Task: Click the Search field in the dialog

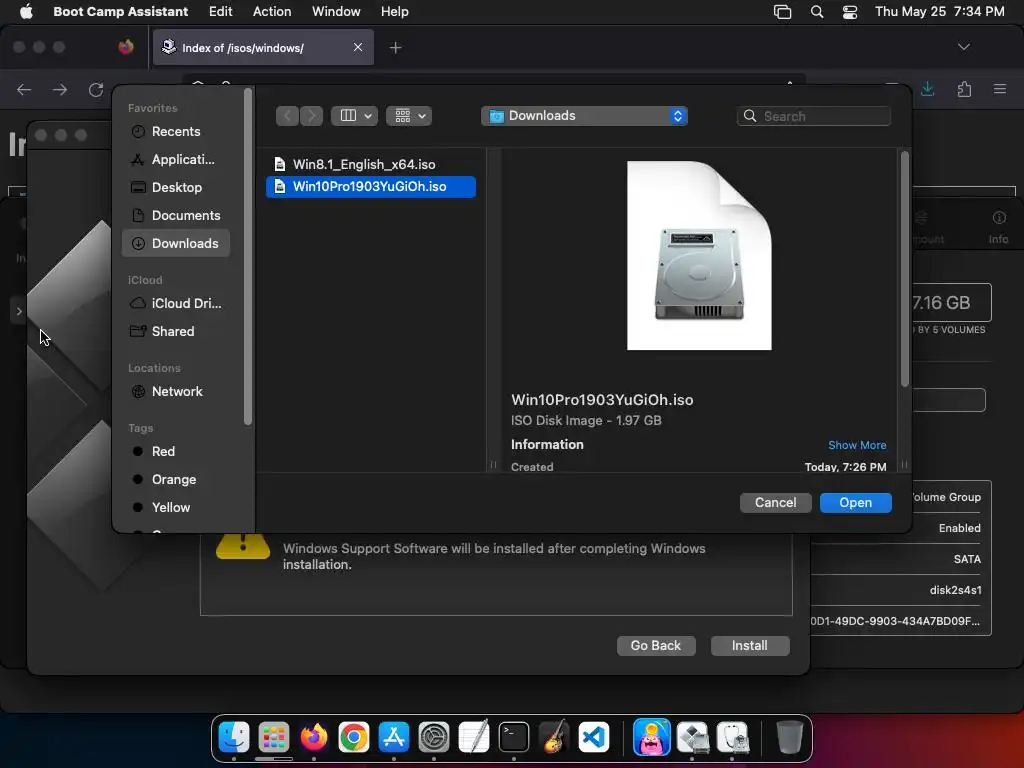Action: click(x=814, y=116)
